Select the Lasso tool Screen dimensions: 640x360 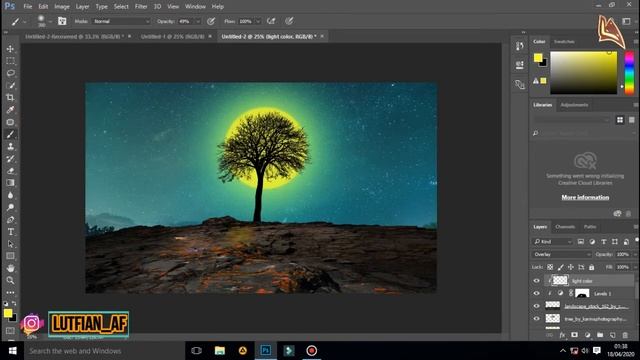point(11,73)
